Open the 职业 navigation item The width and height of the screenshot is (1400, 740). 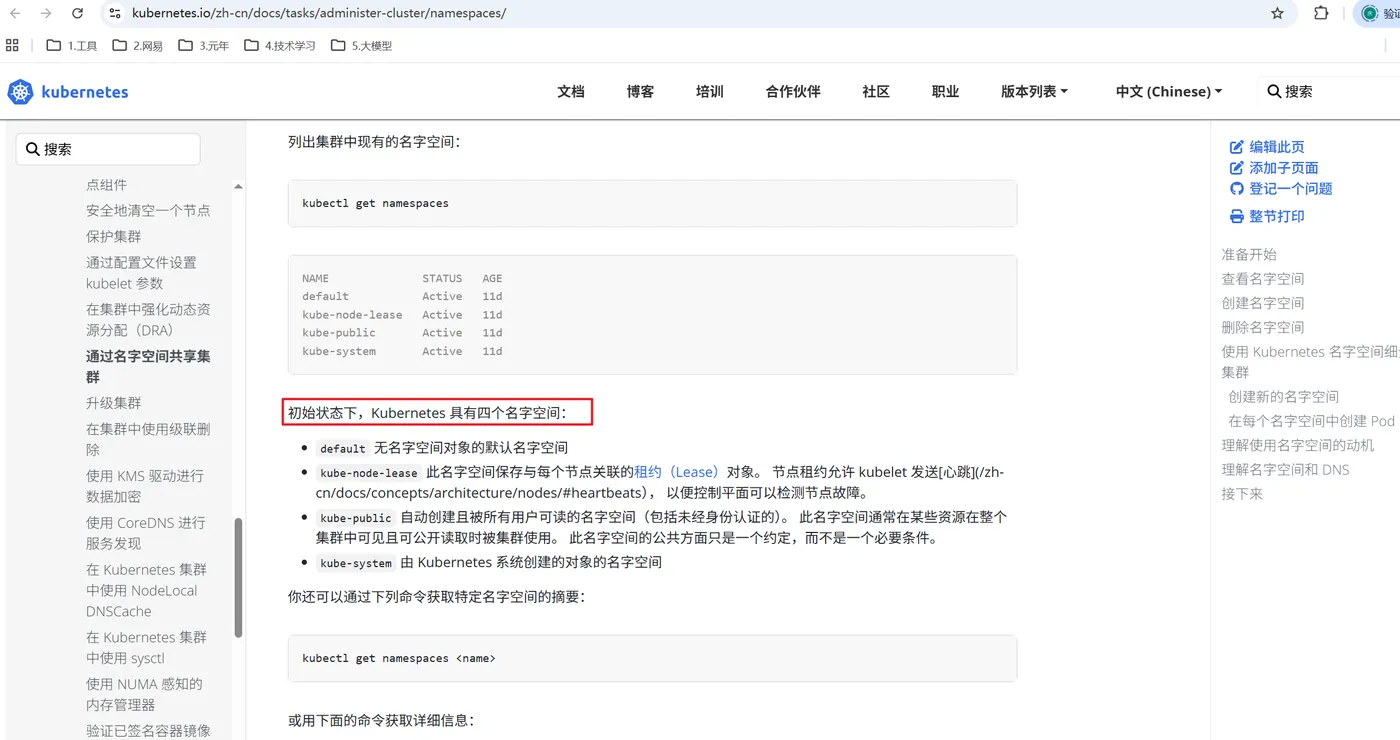point(945,91)
